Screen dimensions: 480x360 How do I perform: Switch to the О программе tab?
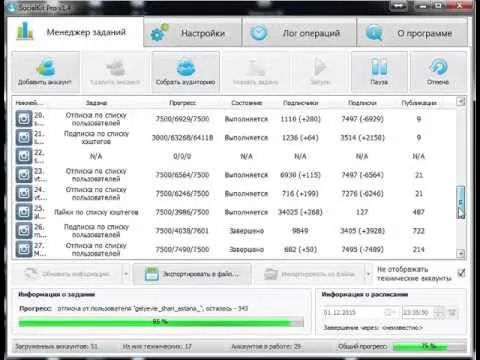(412, 33)
